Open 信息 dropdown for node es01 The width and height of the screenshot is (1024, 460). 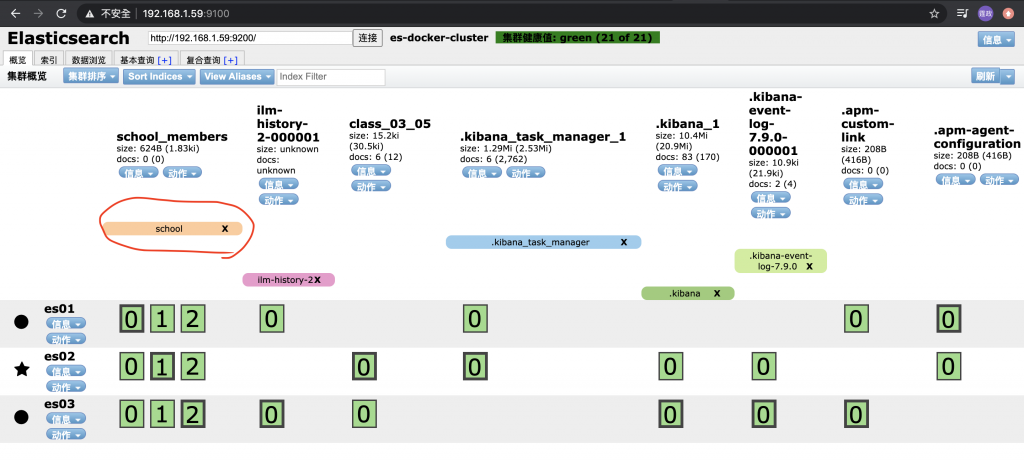coord(66,323)
